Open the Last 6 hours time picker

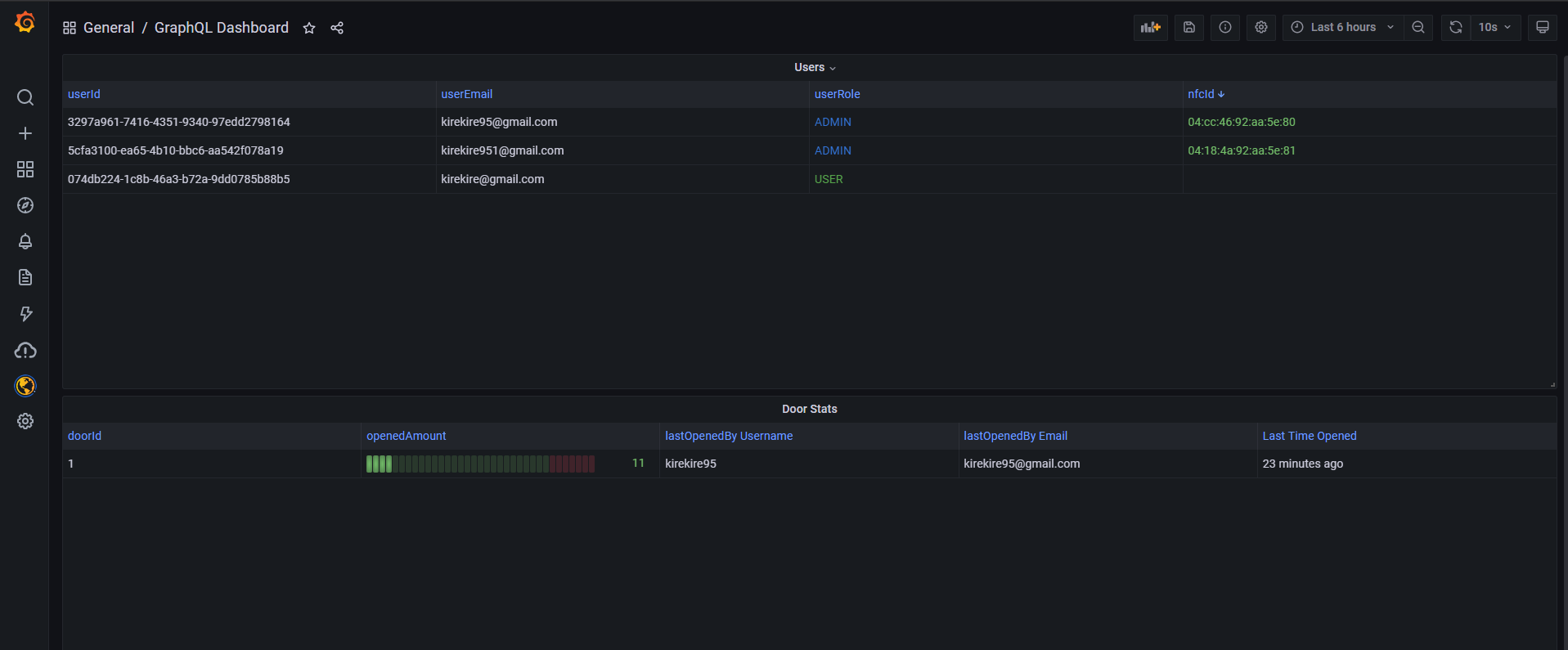[x=1343, y=27]
